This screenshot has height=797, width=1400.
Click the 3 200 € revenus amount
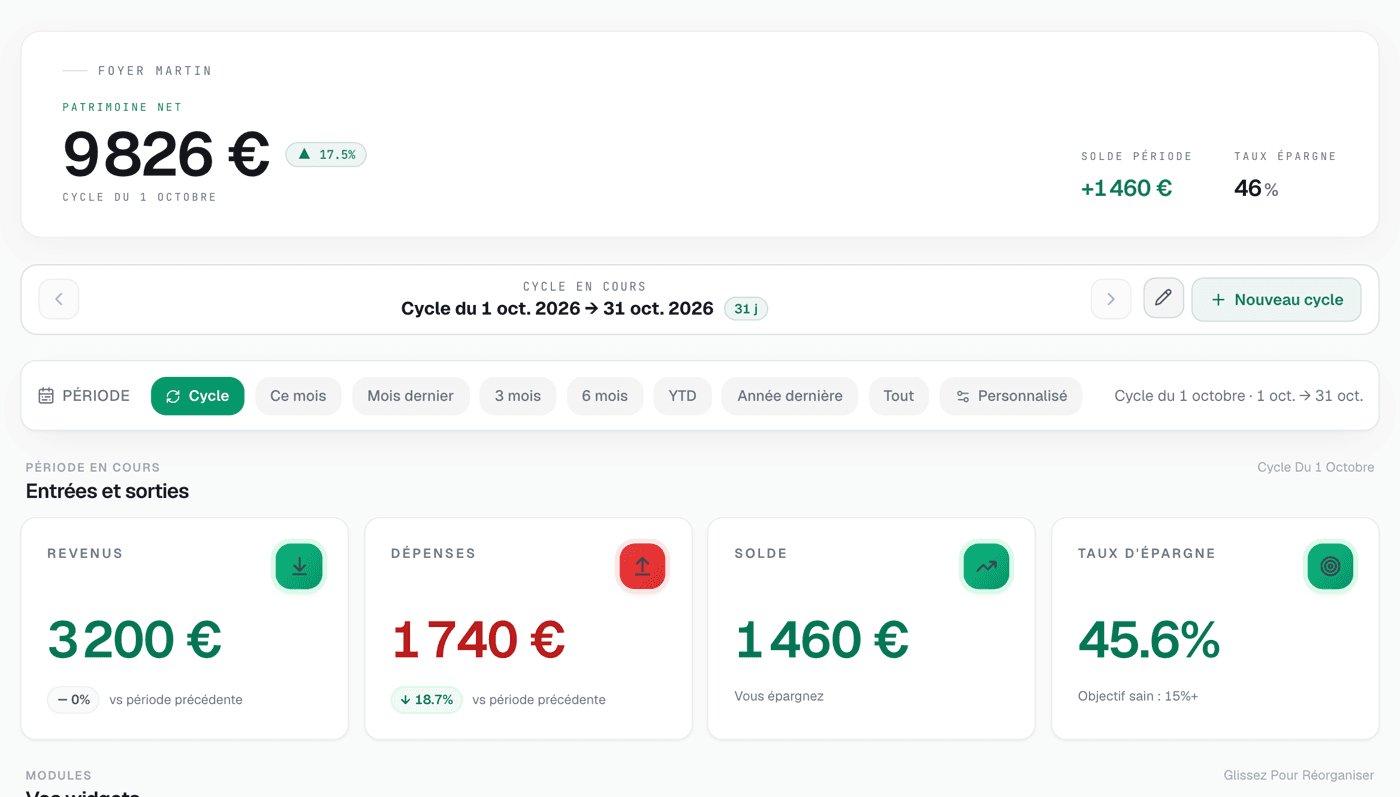tap(135, 640)
